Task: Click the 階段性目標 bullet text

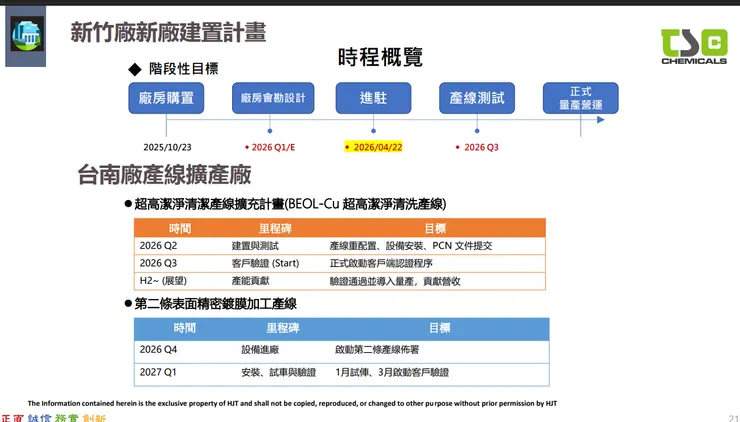Action: (x=184, y=69)
